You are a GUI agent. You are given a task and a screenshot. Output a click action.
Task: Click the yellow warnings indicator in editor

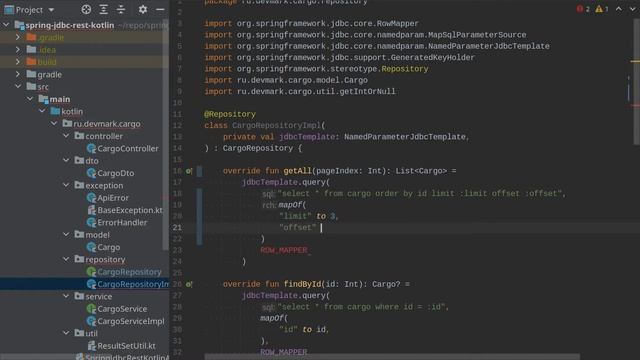[x=602, y=9]
